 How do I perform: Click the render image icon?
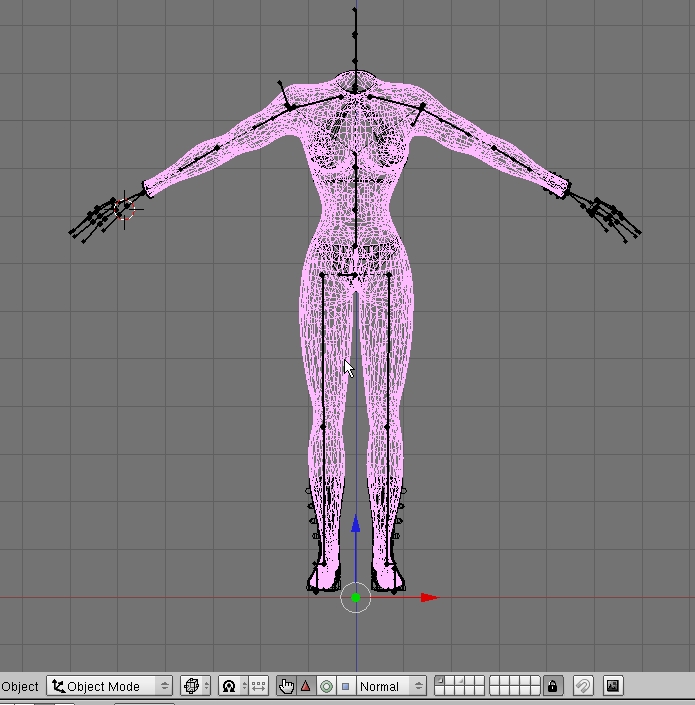point(613,686)
